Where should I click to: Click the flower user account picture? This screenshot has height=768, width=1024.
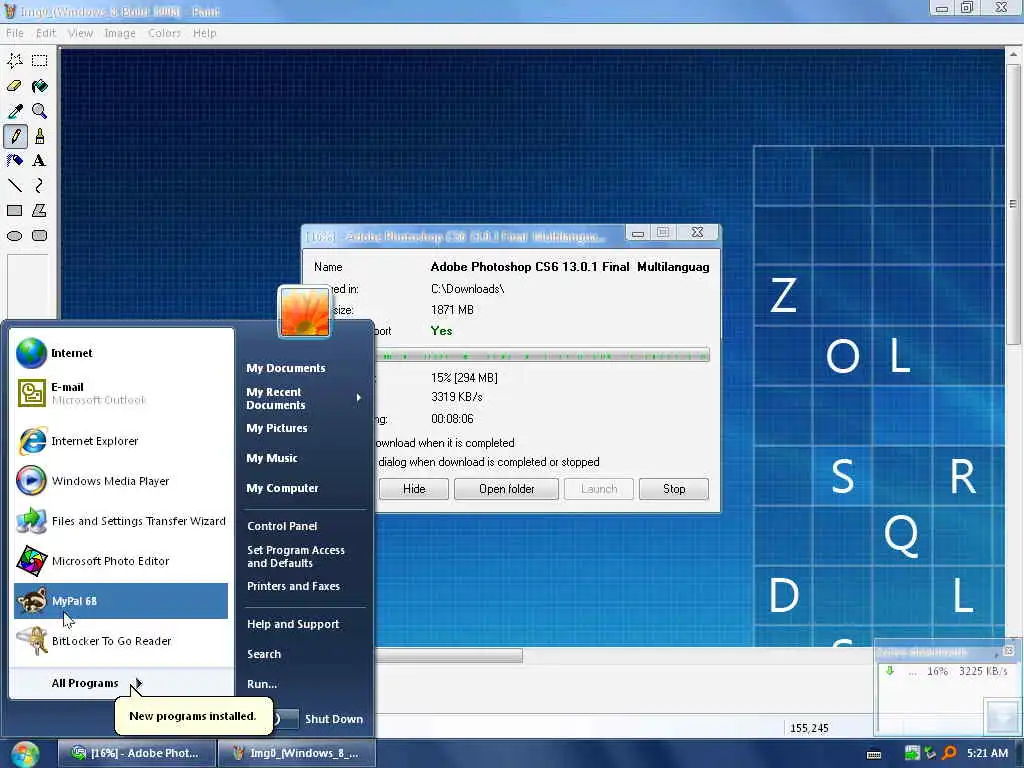[304, 312]
